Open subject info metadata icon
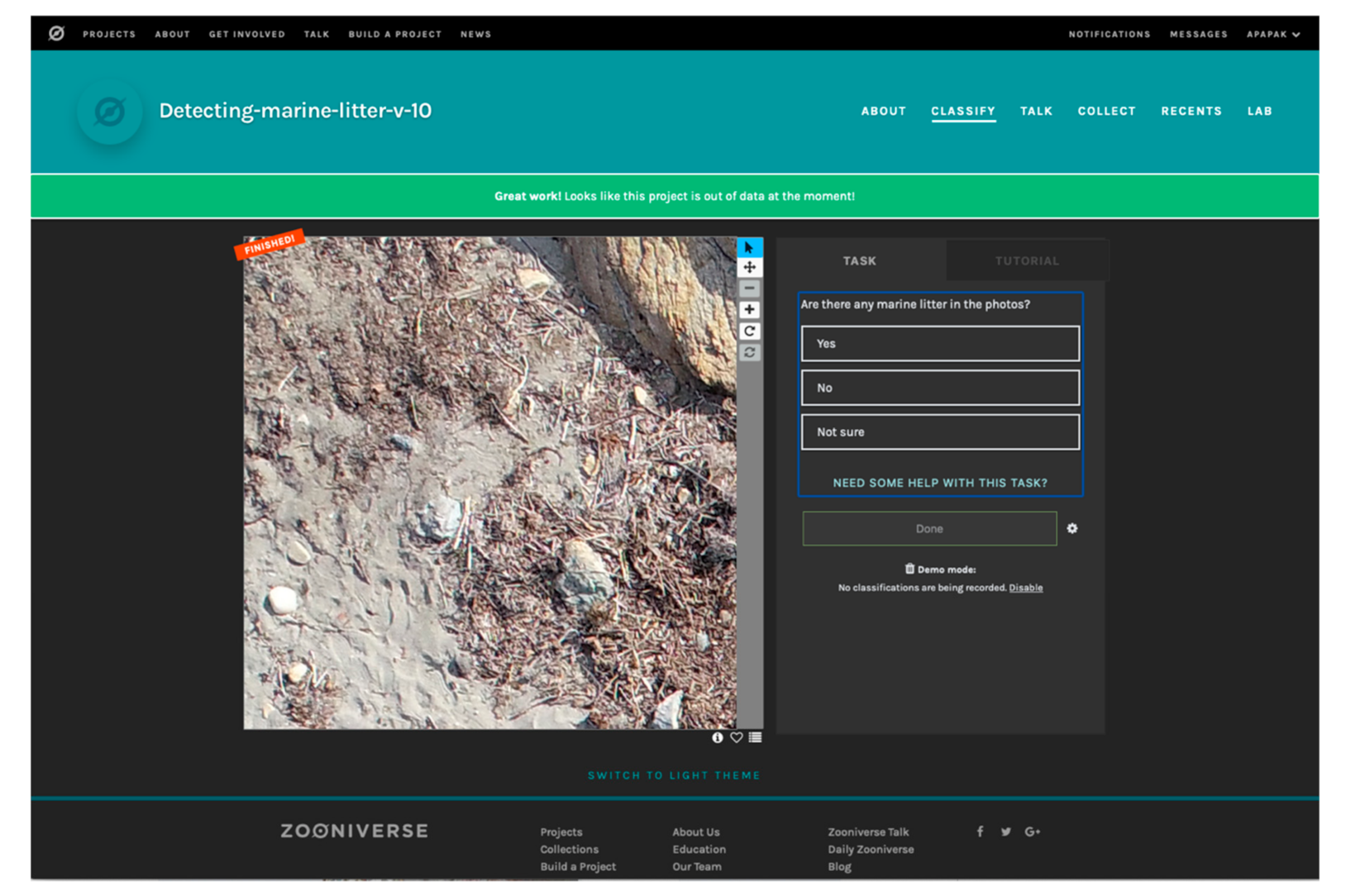Image resolution: width=1346 pixels, height=896 pixels. point(717,737)
